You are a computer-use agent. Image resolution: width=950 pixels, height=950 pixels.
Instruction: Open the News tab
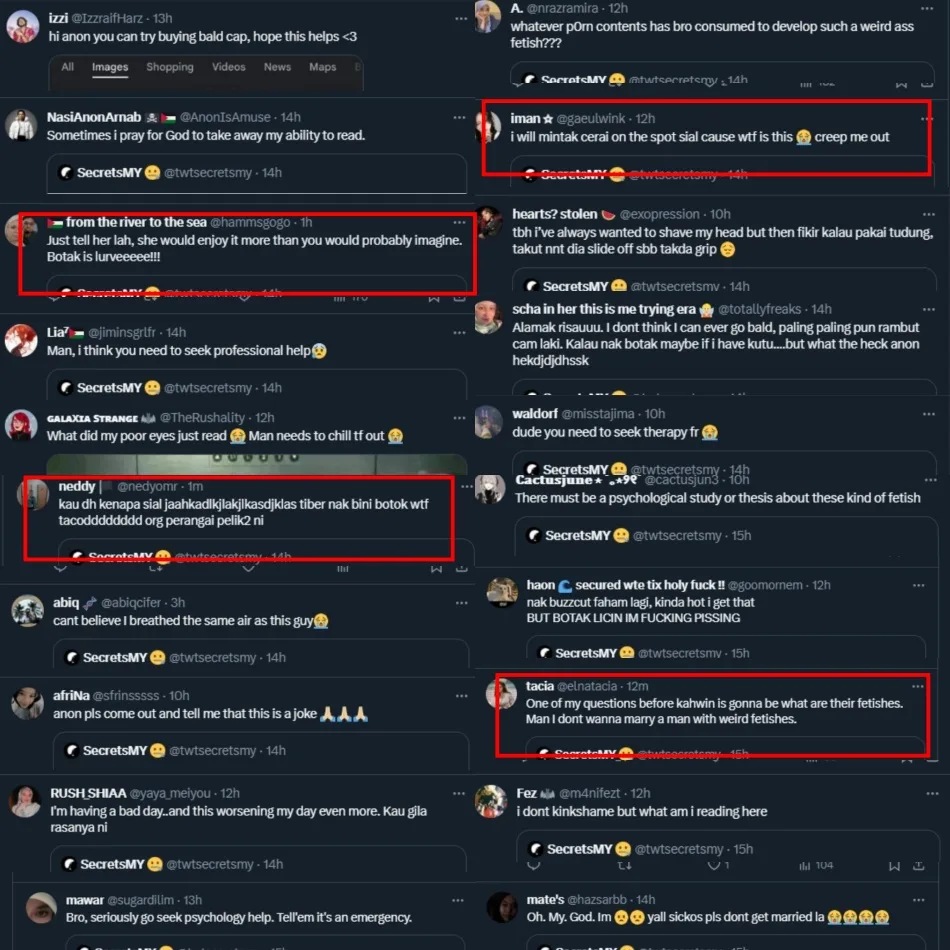(x=277, y=67)
